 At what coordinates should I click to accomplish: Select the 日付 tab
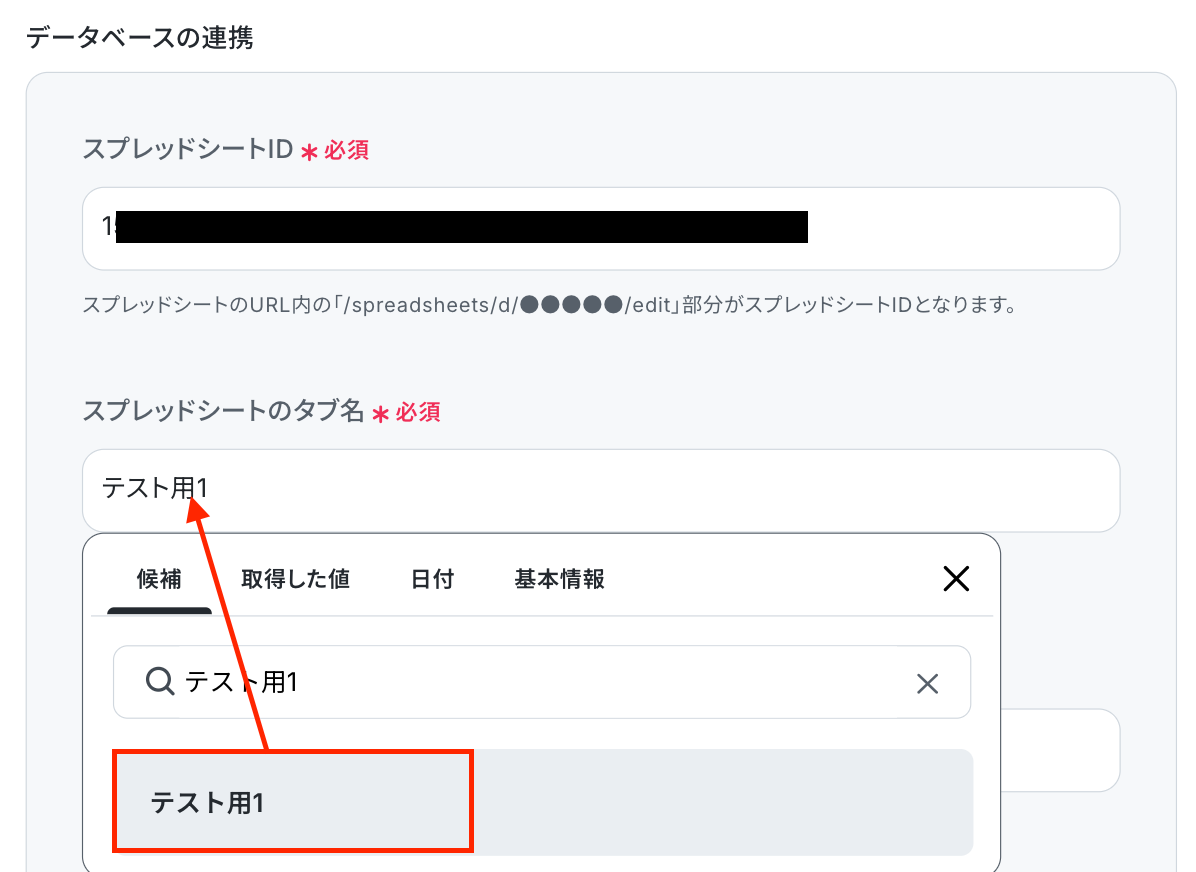pos(432,579)
